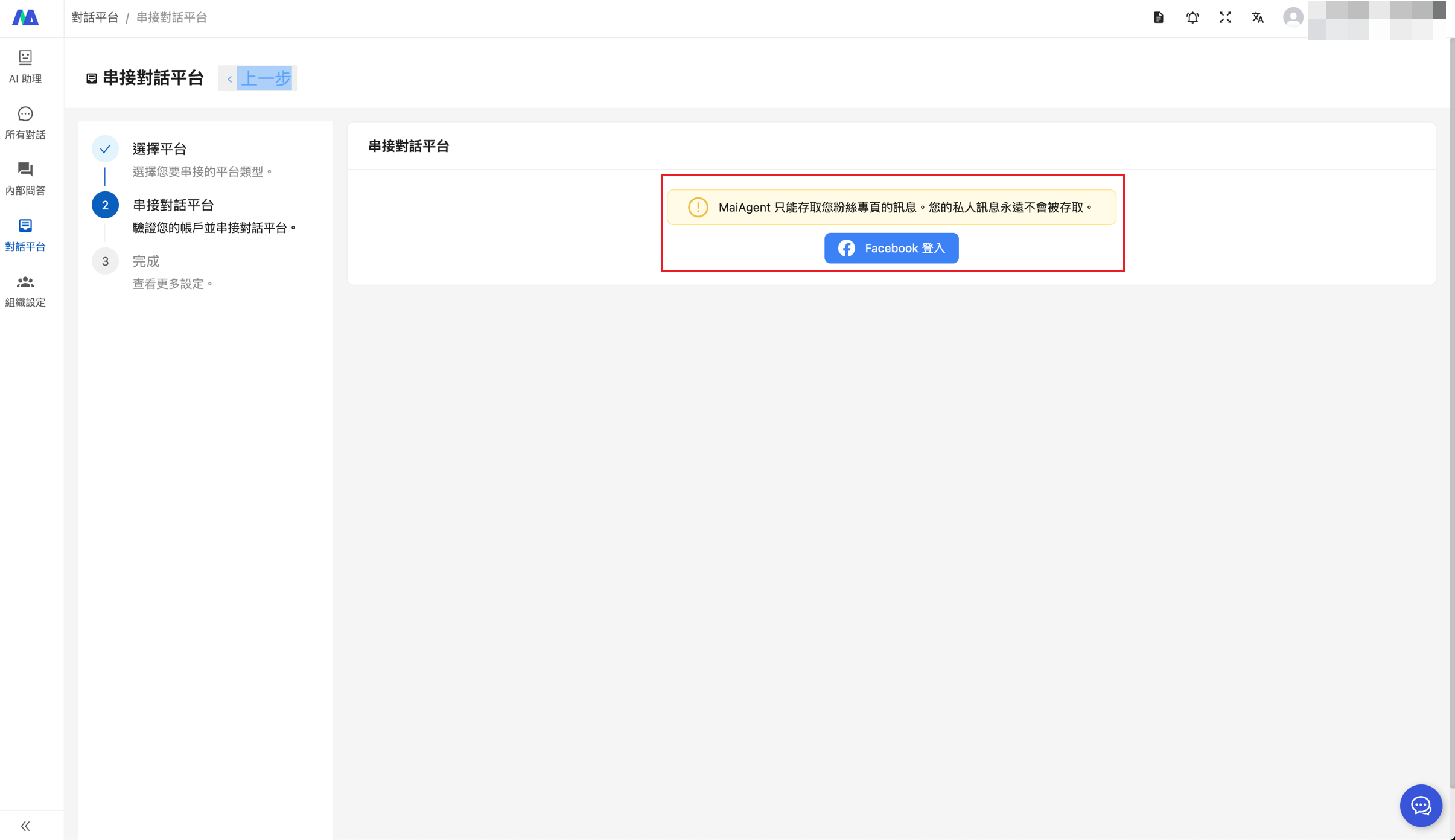1455x840 pixels.
Task: Select step 2 串接對話平台
Action: pos(173,205)
